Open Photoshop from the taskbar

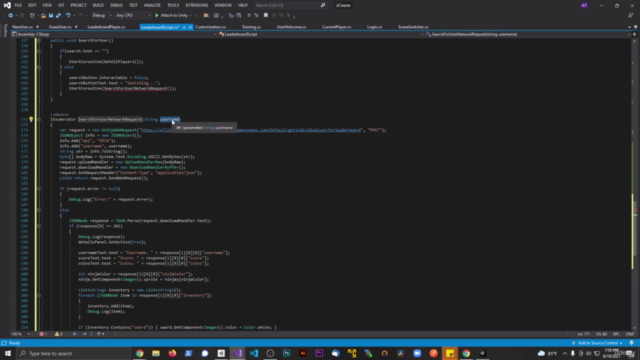click(287, 353)
